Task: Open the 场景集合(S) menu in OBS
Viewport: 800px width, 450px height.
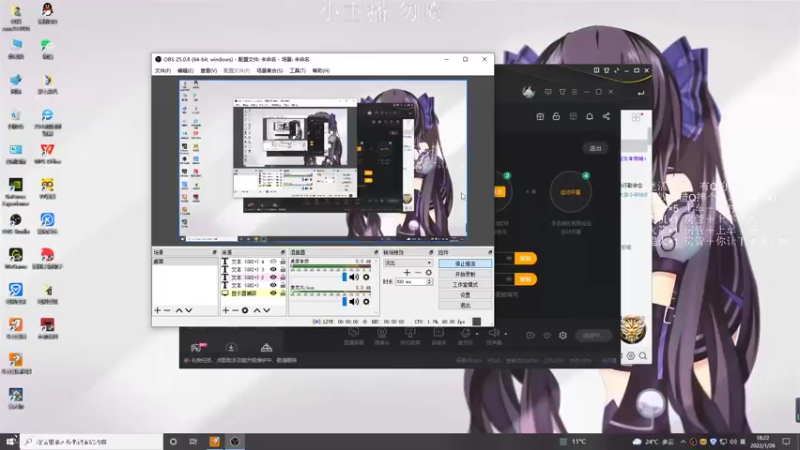Action: [x=269, y=70]
